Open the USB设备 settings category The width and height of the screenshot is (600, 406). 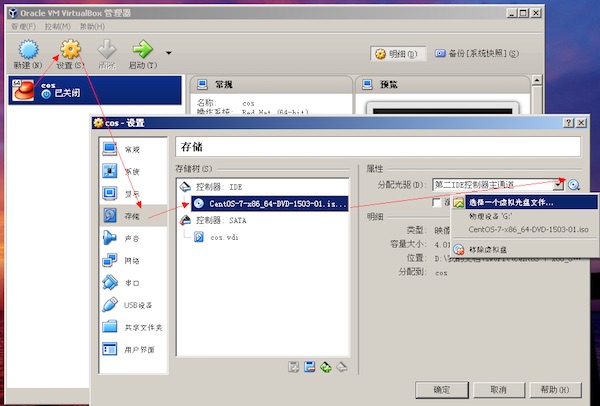point(133,305)
